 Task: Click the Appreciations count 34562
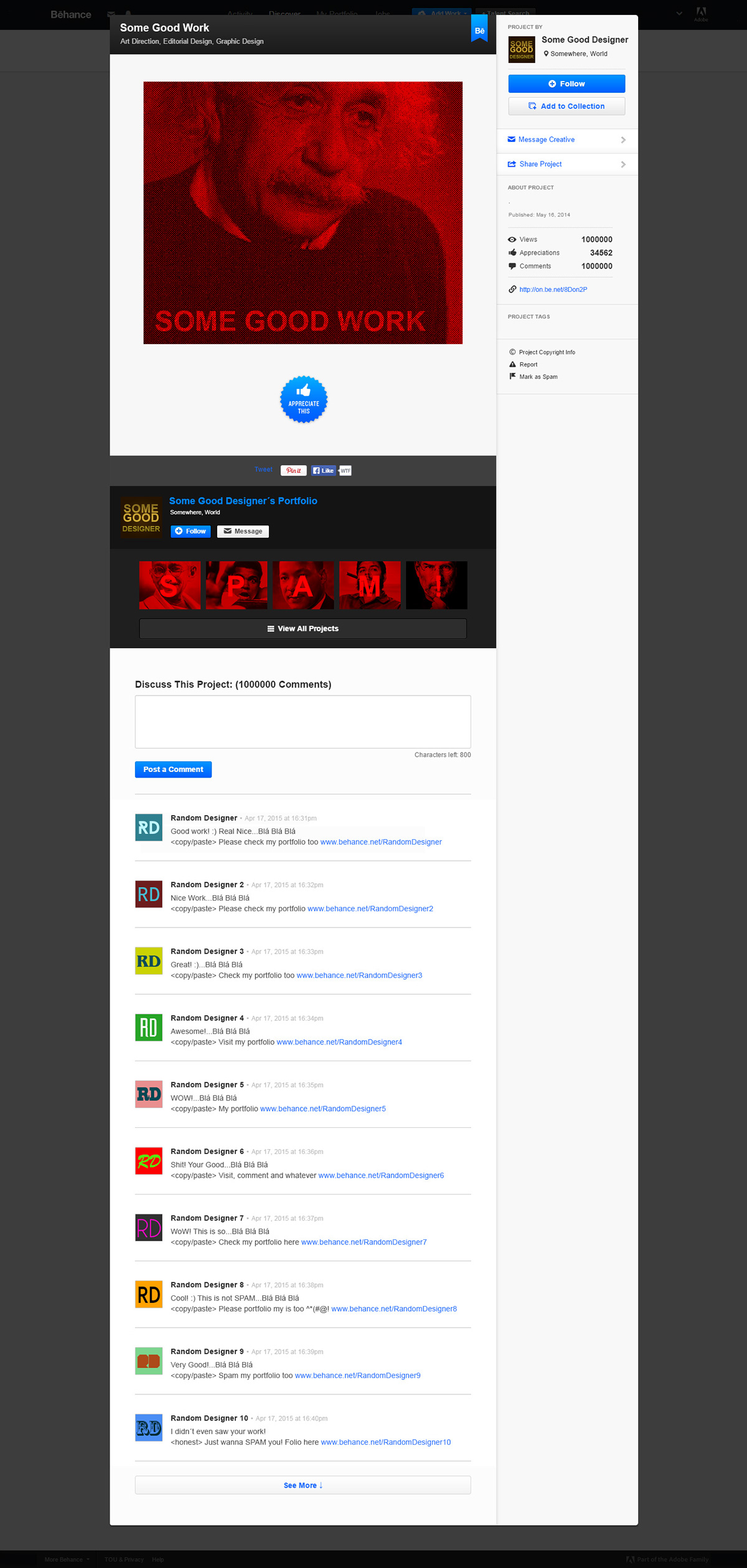(x=601, y=253)
